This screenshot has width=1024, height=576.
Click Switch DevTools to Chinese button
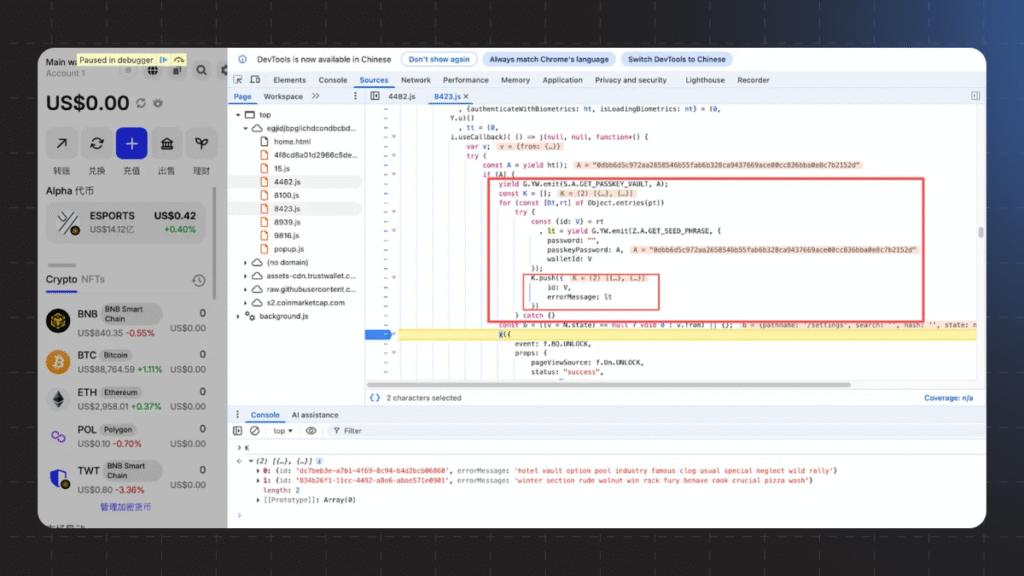click(x=676, y=60)
